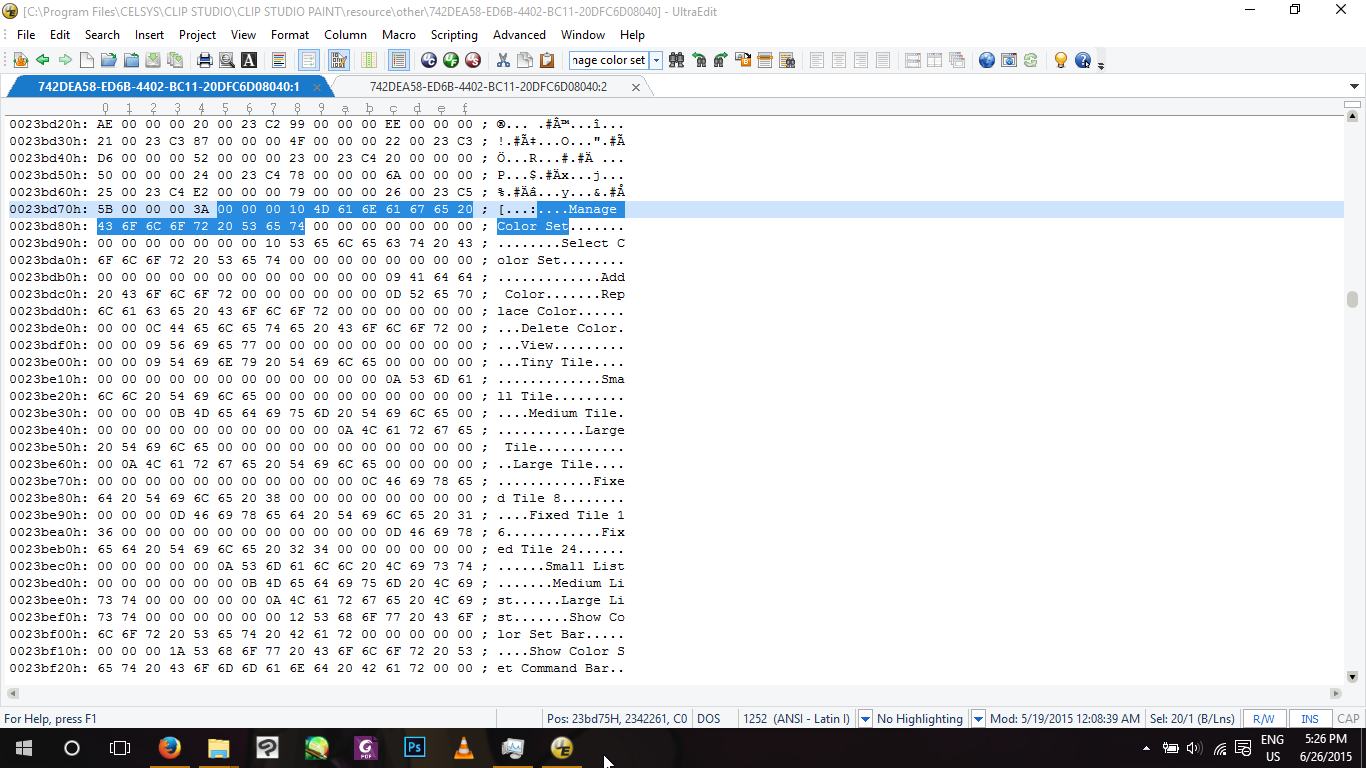Click the DOS line terminator status field
Image resolution: width=1366 pixels, height=768 pixels.
pos(708,718)
